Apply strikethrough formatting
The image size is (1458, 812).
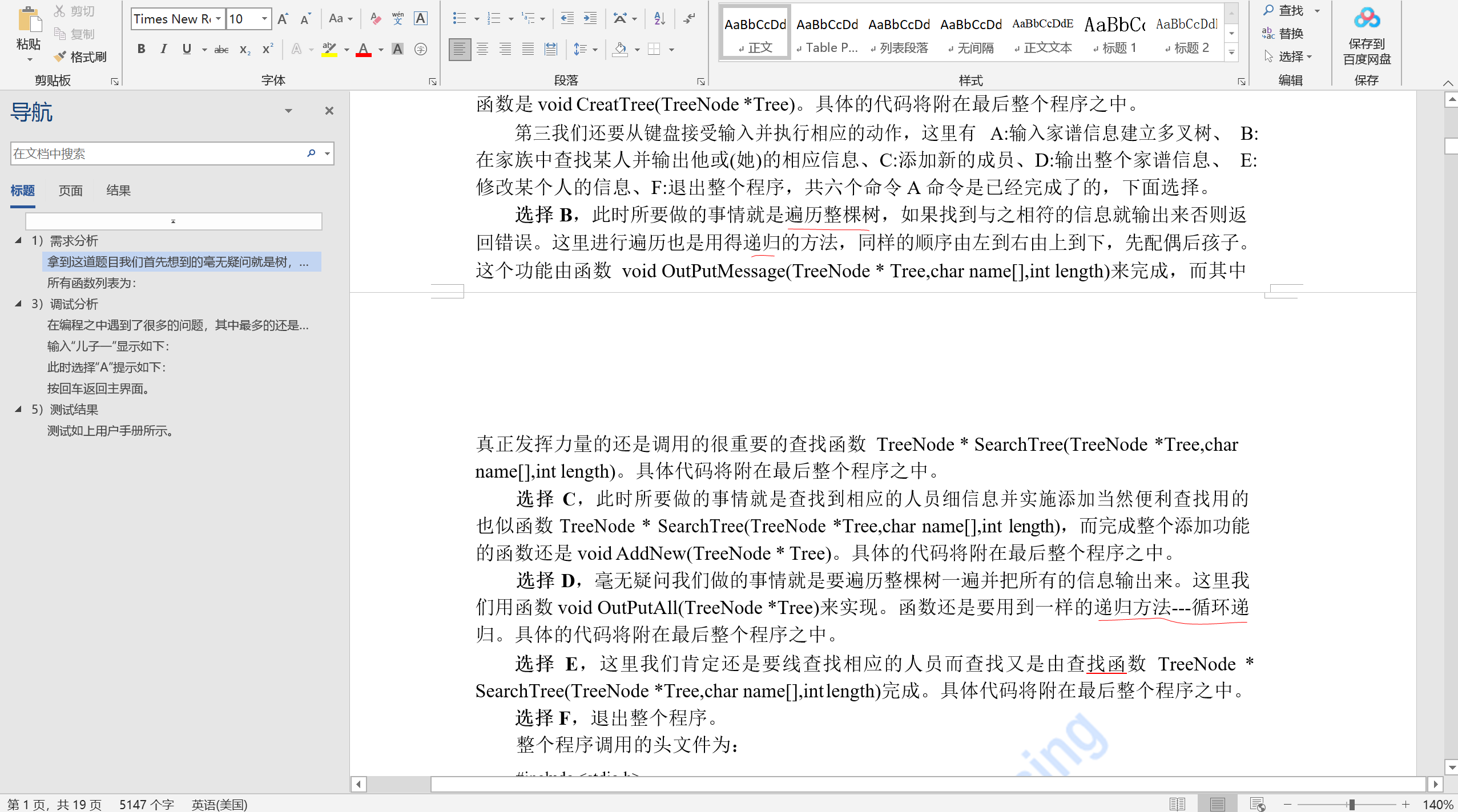click(221, 50)
